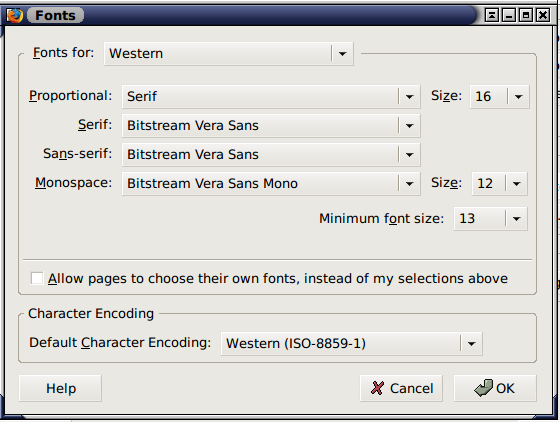560x422 pixels.
Task: Close the Fonts dialog with X
Action: (x=543, y=15)
